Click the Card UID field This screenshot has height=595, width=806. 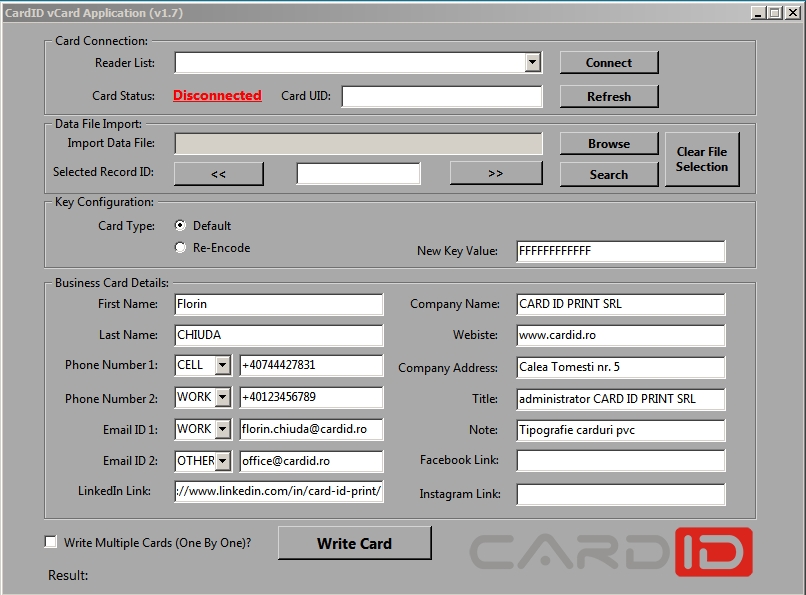click(440, 96)
